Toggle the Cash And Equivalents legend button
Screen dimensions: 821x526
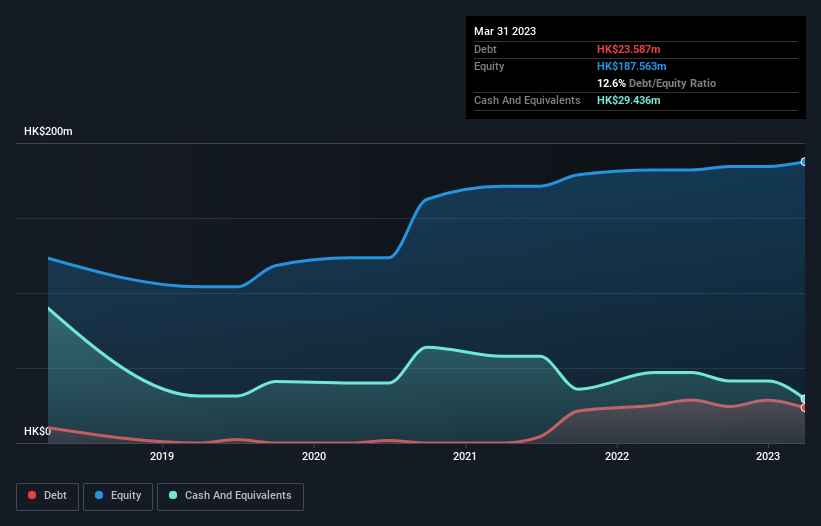click(230, 496)
